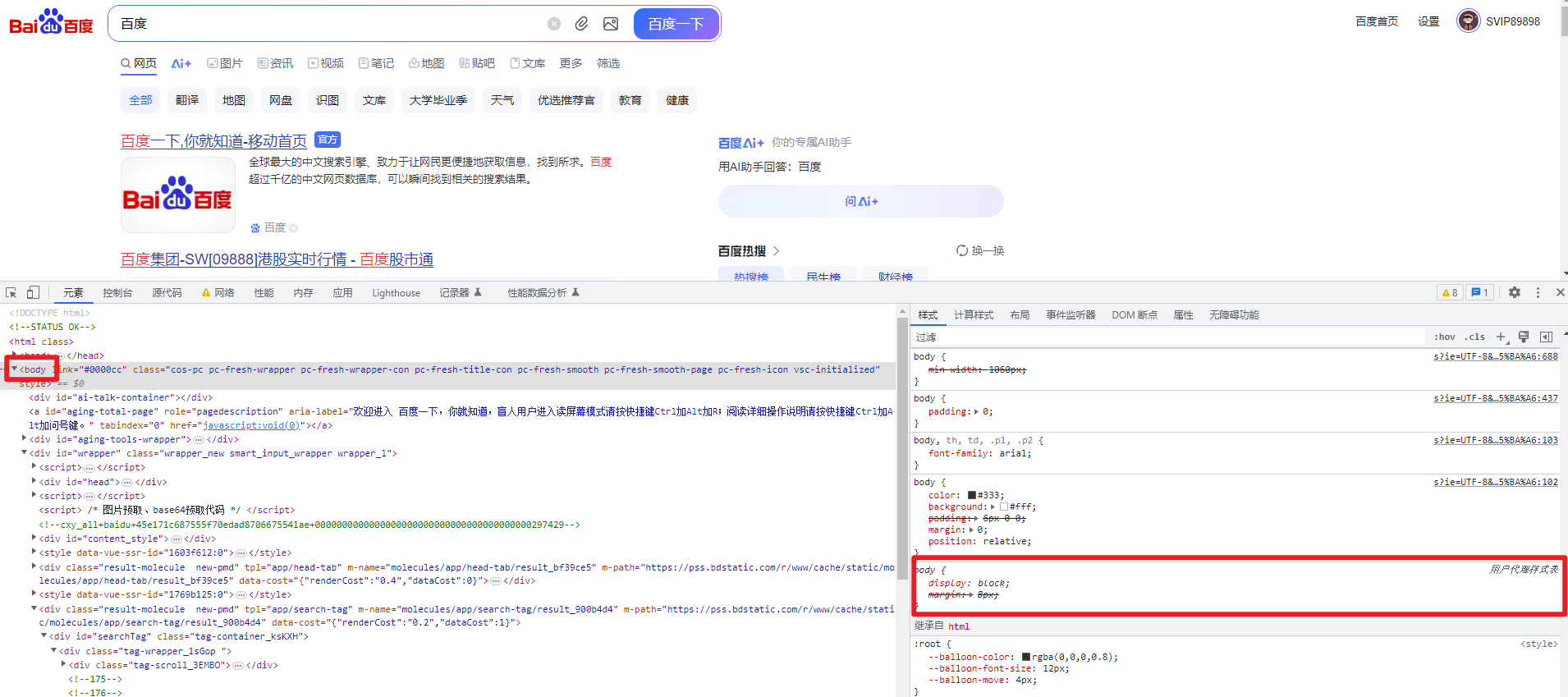Click the 过滤 styles filter field

pyautogui.click(x=1169, y=337)
